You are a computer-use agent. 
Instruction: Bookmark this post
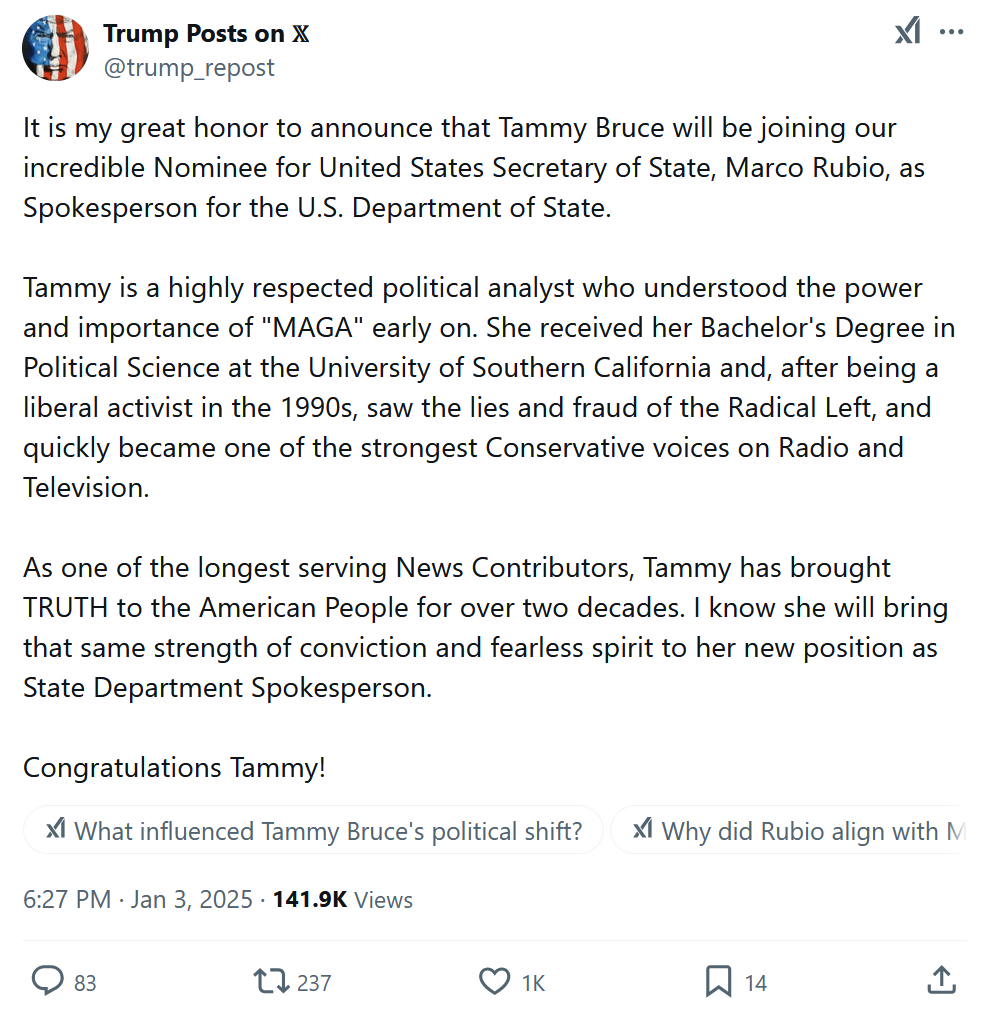(x=718, y=981)
